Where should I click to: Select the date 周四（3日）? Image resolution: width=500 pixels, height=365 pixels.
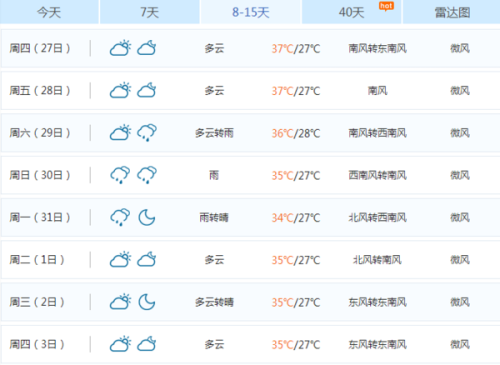pyautogui.click(x=37, y=344)
